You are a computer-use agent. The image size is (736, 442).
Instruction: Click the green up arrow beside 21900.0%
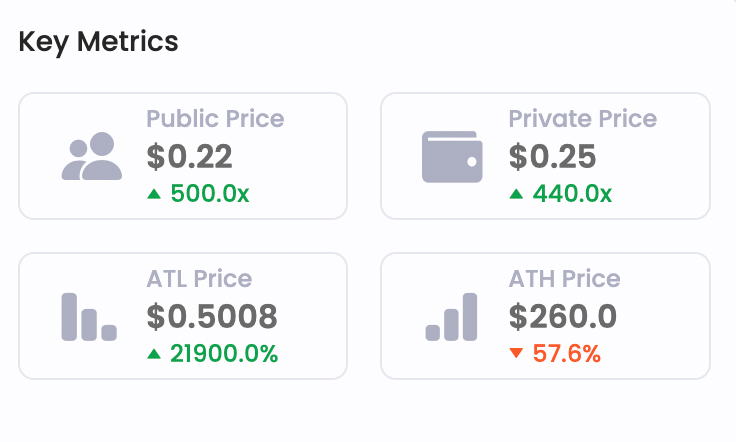pyautogui.click(x=153, y=353)
